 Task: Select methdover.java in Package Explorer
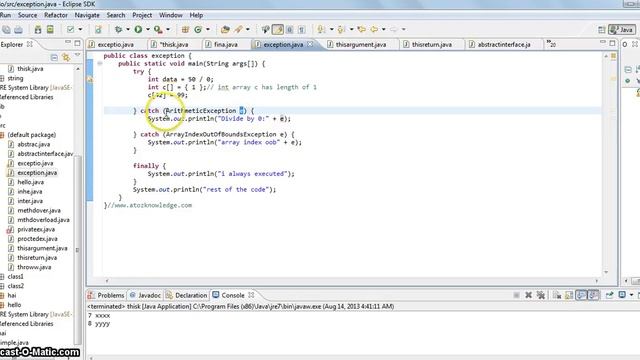(39, 211)
